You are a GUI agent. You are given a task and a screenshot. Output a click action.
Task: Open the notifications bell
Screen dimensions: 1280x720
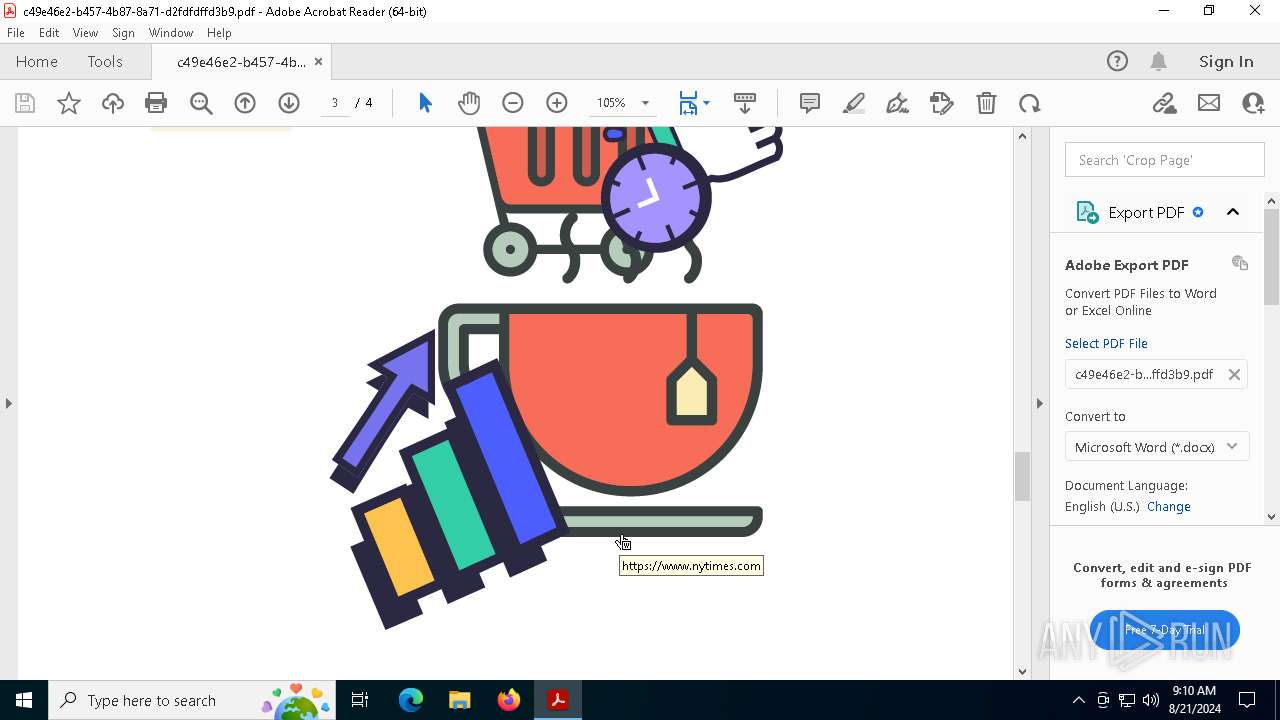point(1159,61)
